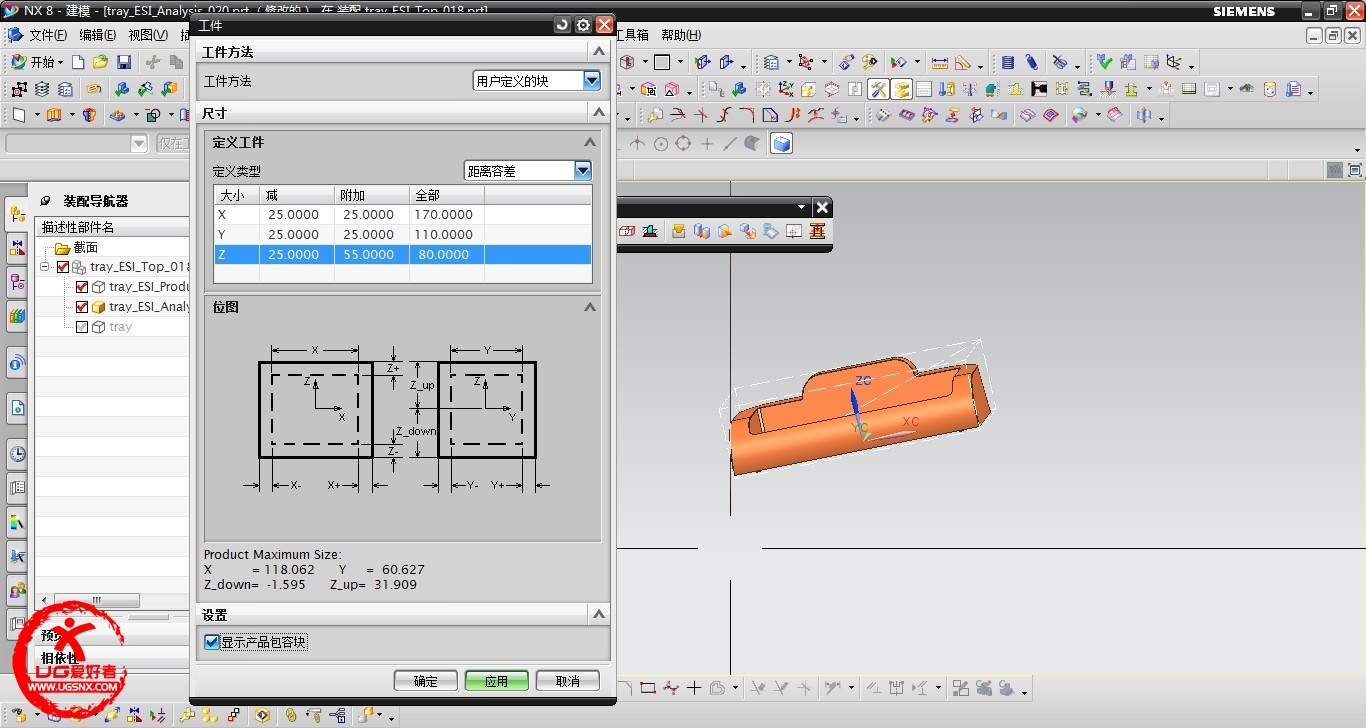Click the circle point snap icon

[661, 144]
